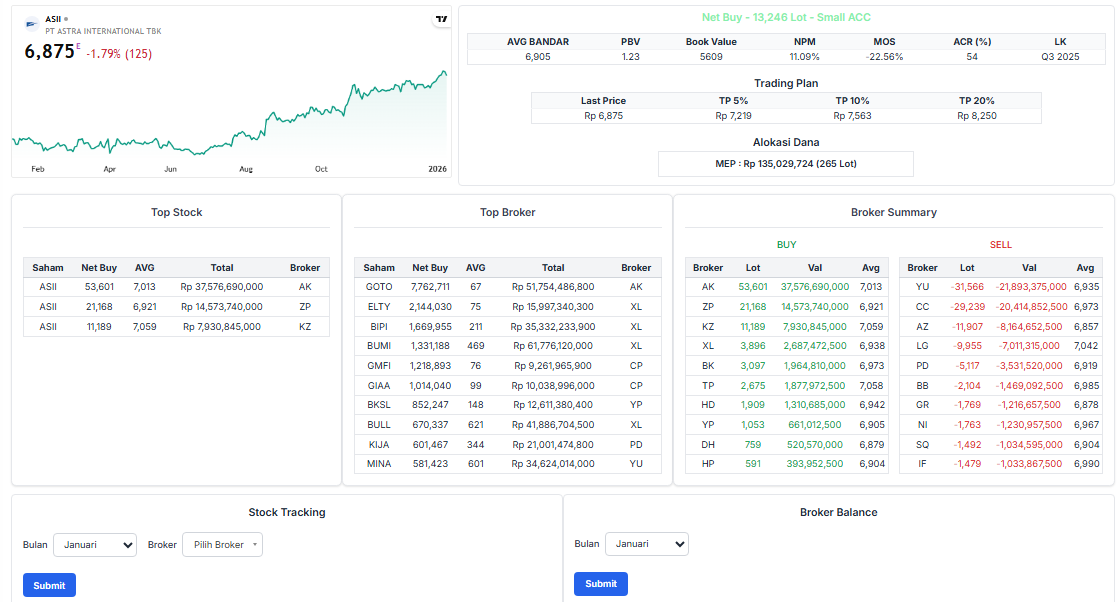Click the MEP allocation amount box
This screenshot has width=1120, height=602.
(785, 164)
